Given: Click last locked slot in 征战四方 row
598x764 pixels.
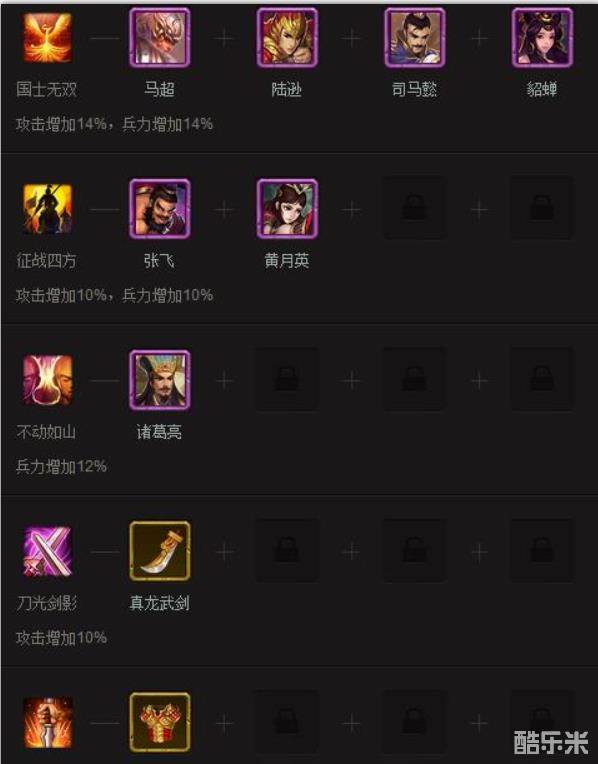Looking at the screenshot, I should click(542, 209).
